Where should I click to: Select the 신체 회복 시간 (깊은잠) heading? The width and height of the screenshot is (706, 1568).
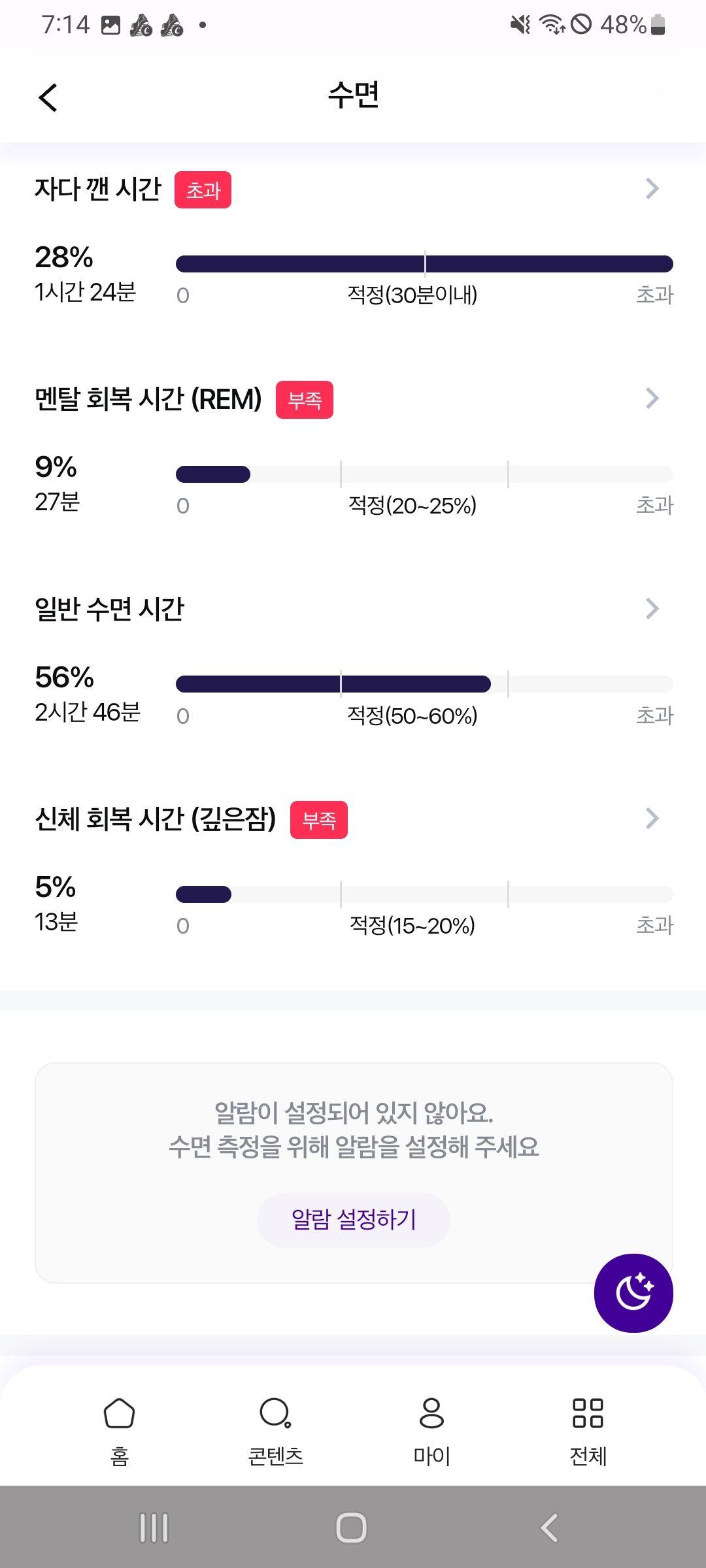[x=156, y=819]
